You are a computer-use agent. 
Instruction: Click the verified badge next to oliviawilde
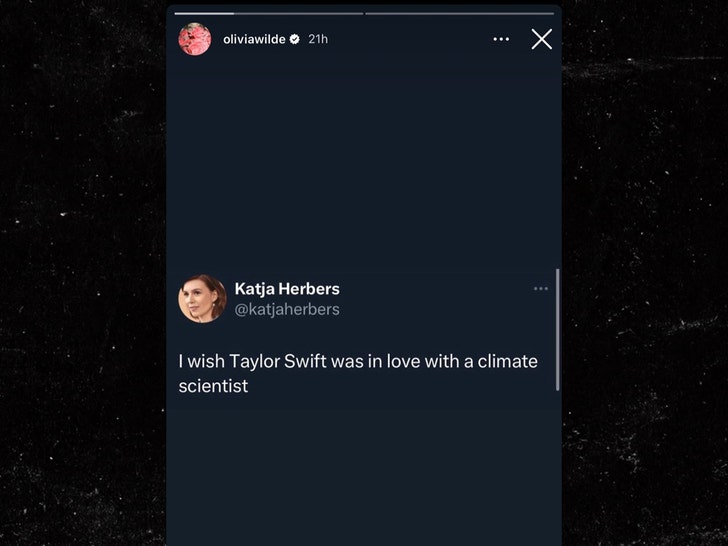[294, 39]
